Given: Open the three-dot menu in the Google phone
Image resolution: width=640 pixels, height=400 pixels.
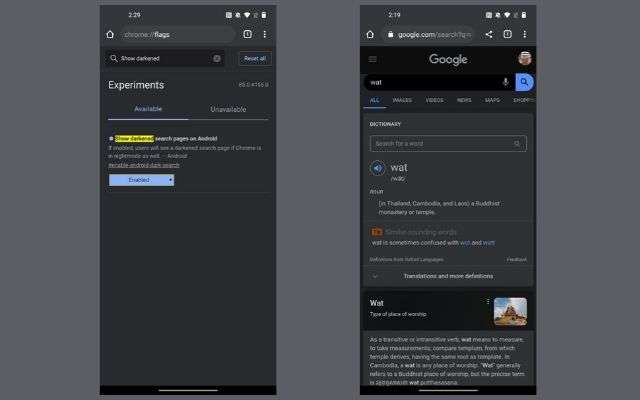Looking at the screenshot, I should pos(525,34).
